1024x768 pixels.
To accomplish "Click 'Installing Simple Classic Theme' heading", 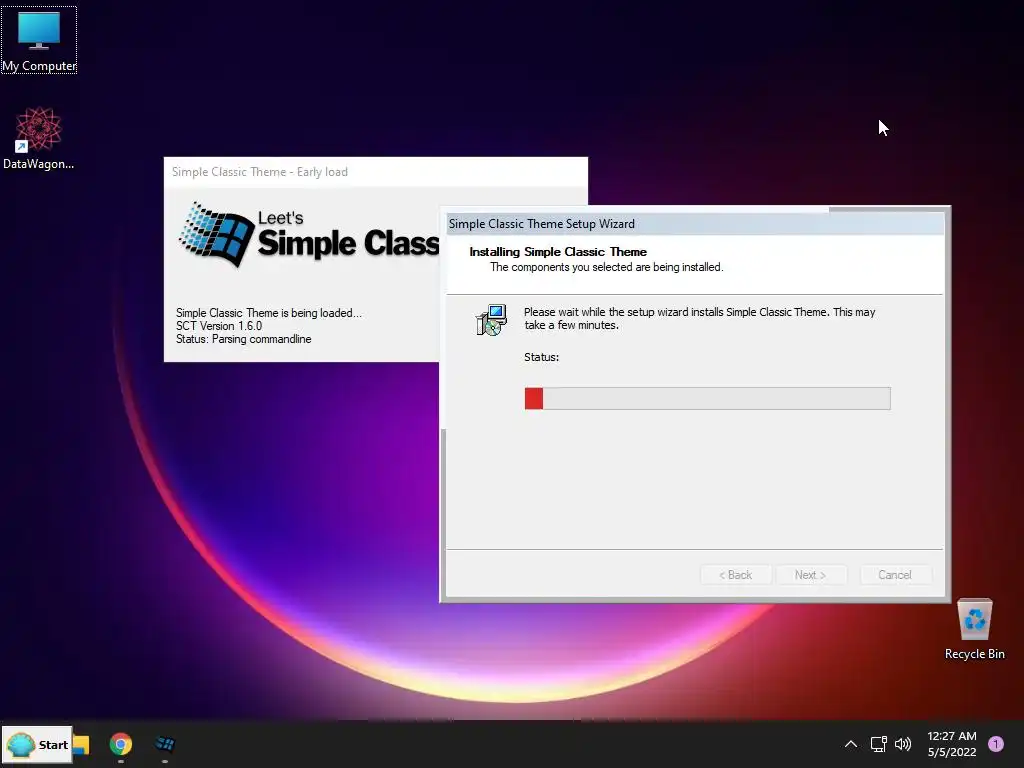I will tap(558, 252).
